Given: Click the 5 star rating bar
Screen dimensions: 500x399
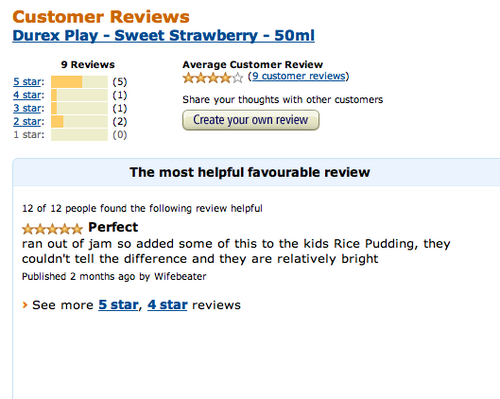Looking at the screenshot, I should point(79,82).
